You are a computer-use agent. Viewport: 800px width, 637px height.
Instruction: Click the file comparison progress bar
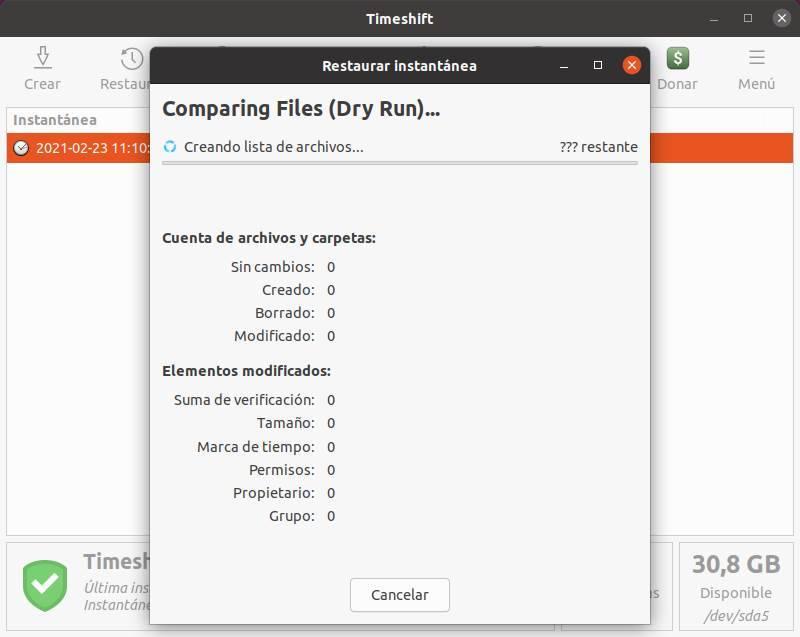(399, 163)
